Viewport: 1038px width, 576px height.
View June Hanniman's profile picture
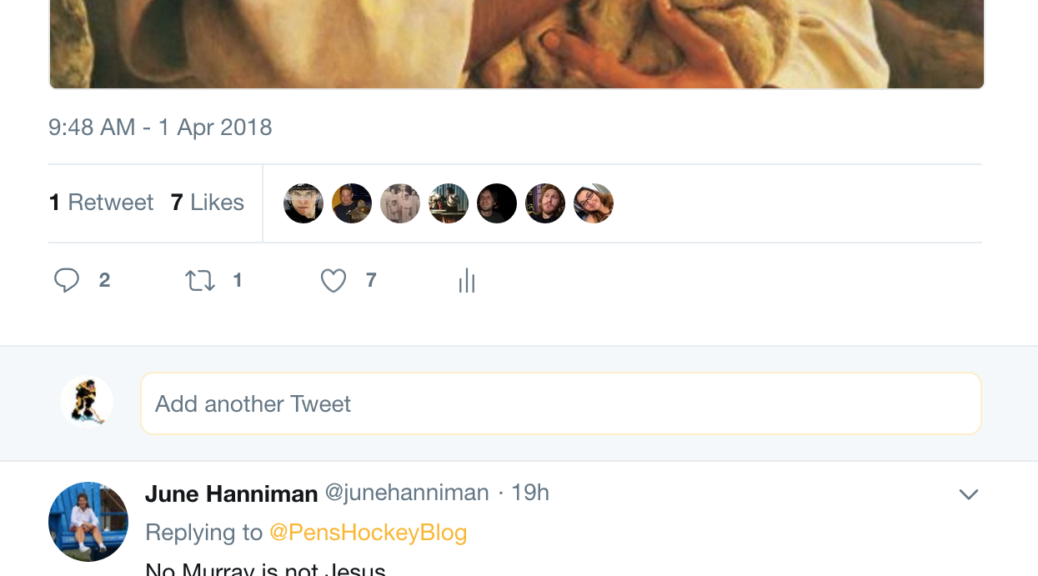pyautogui.click(x=88, y=521)
